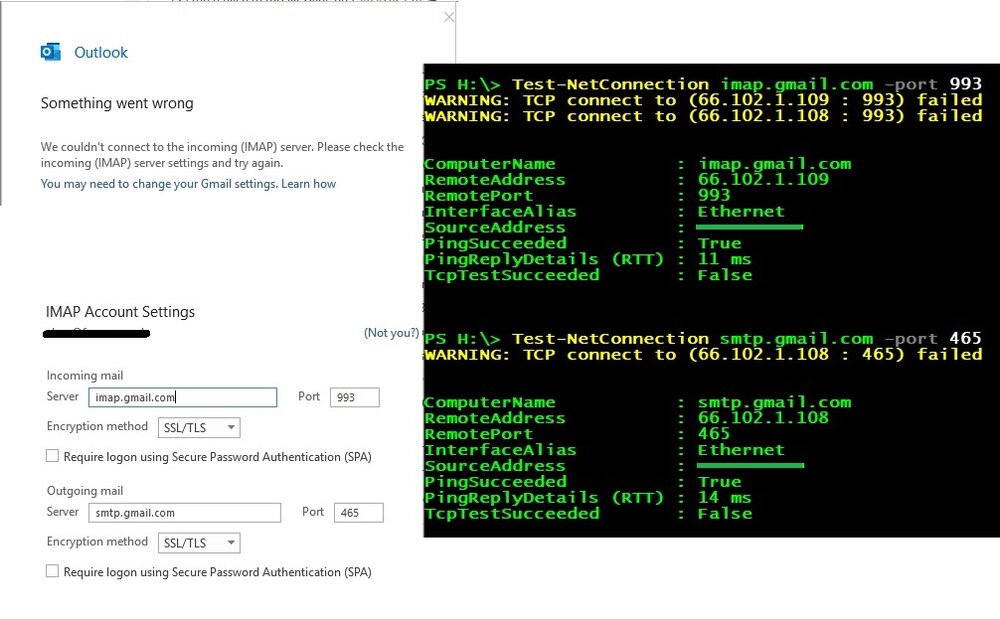Enable SPA checkbox under Incoming mail
This screenshot has width=1000, height=619.
(52, 456)
